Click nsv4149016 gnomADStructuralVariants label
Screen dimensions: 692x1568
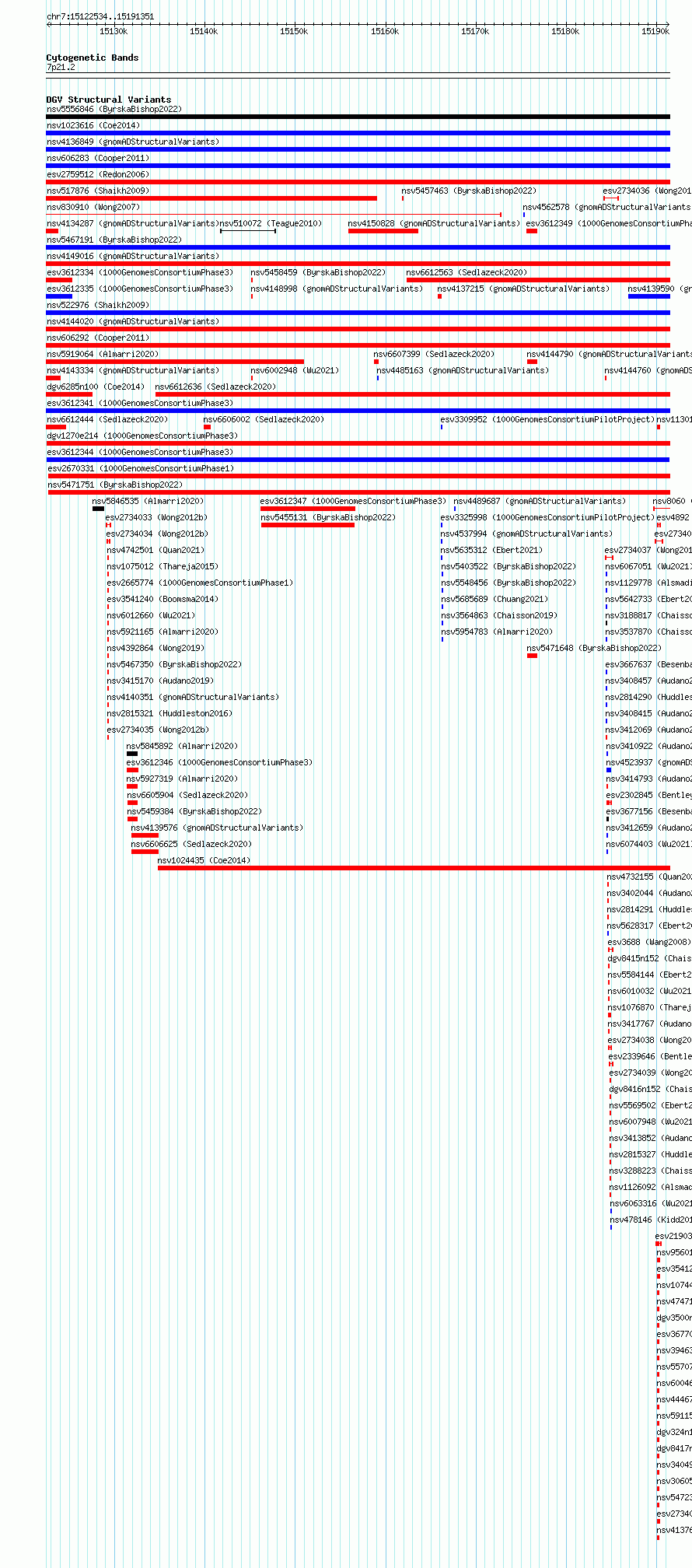tap(133, 256)
